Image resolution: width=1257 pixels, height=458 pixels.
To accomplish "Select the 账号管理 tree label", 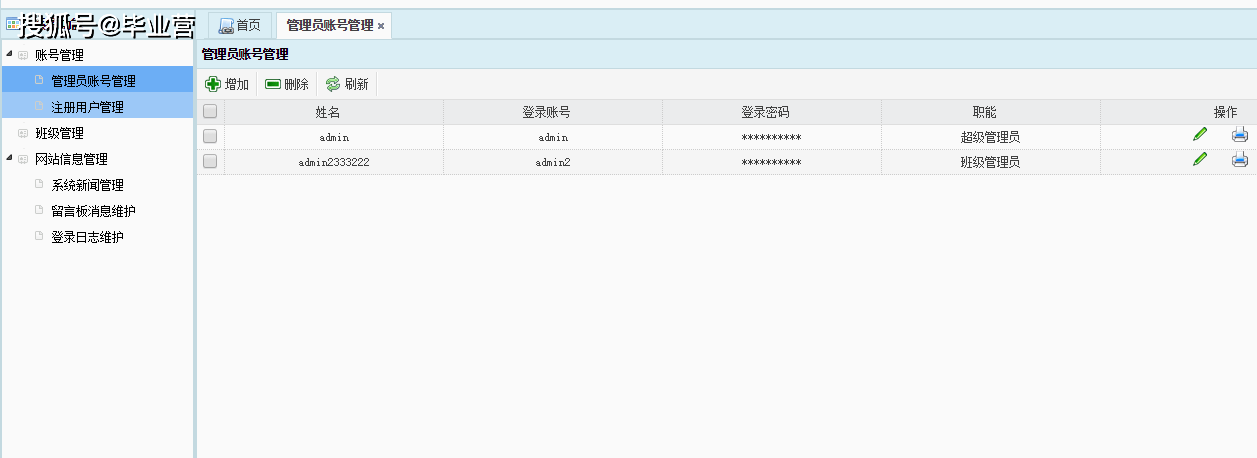I will (59, 55).
